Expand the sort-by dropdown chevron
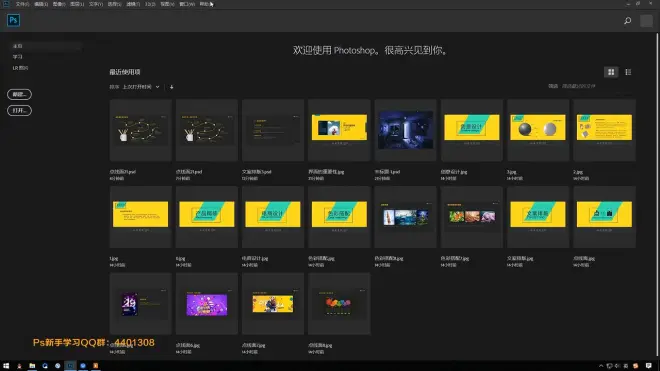The width and height of the screenshot is (660, 371). pos(157,87)
